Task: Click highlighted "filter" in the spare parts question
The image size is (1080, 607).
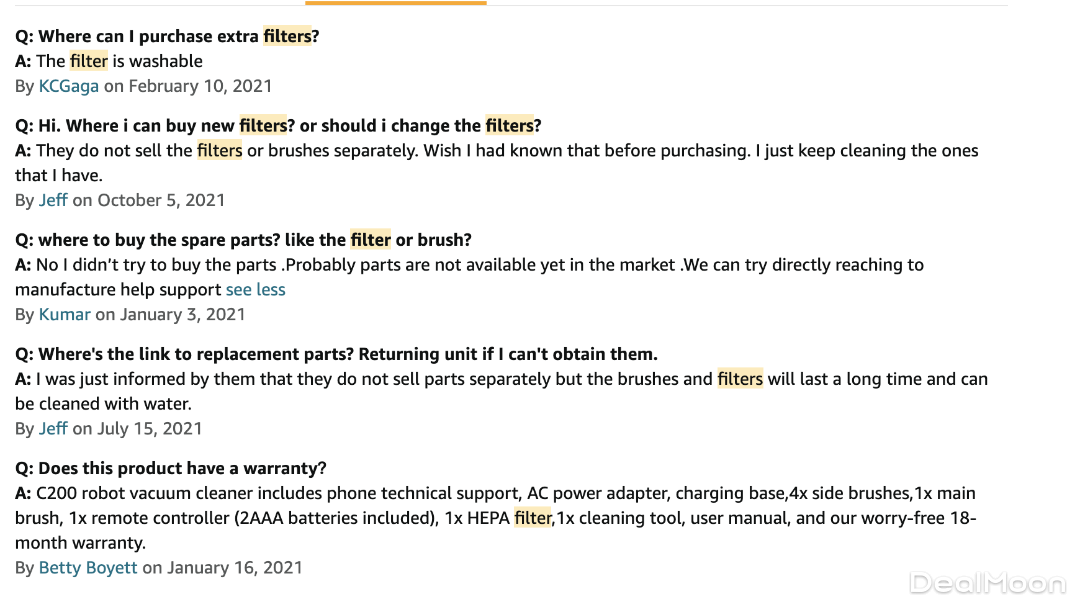Action: (370, 240)
